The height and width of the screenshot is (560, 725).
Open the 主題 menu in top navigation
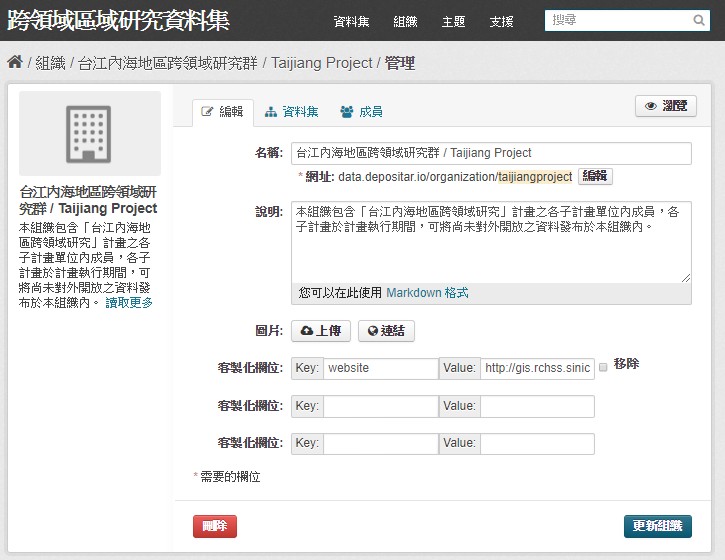pos(453,21)
